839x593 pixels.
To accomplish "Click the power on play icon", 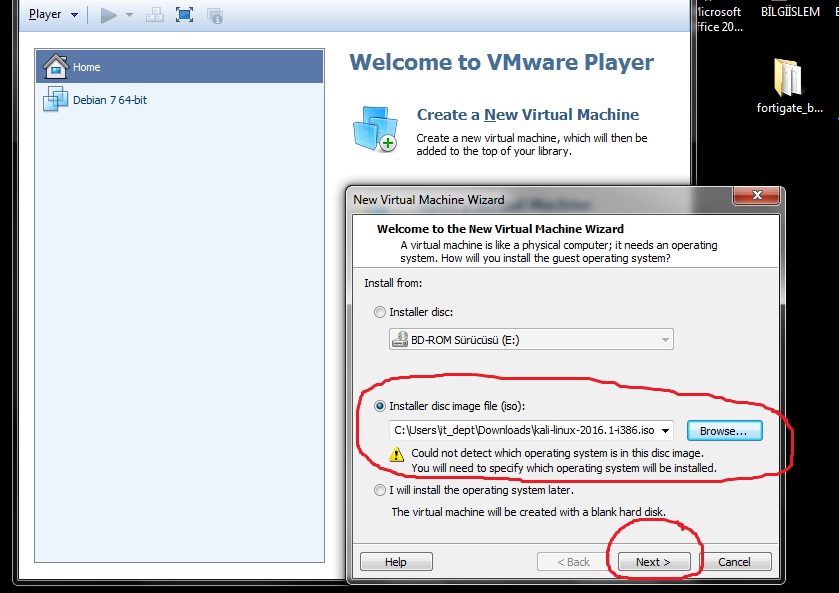I will pos(109,15).
